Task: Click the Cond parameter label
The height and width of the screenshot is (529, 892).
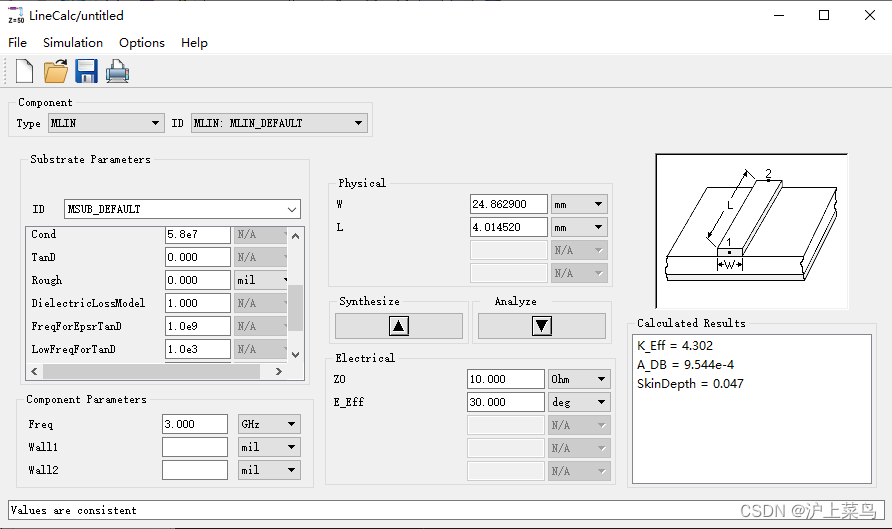Action: [x=43, y=234]
